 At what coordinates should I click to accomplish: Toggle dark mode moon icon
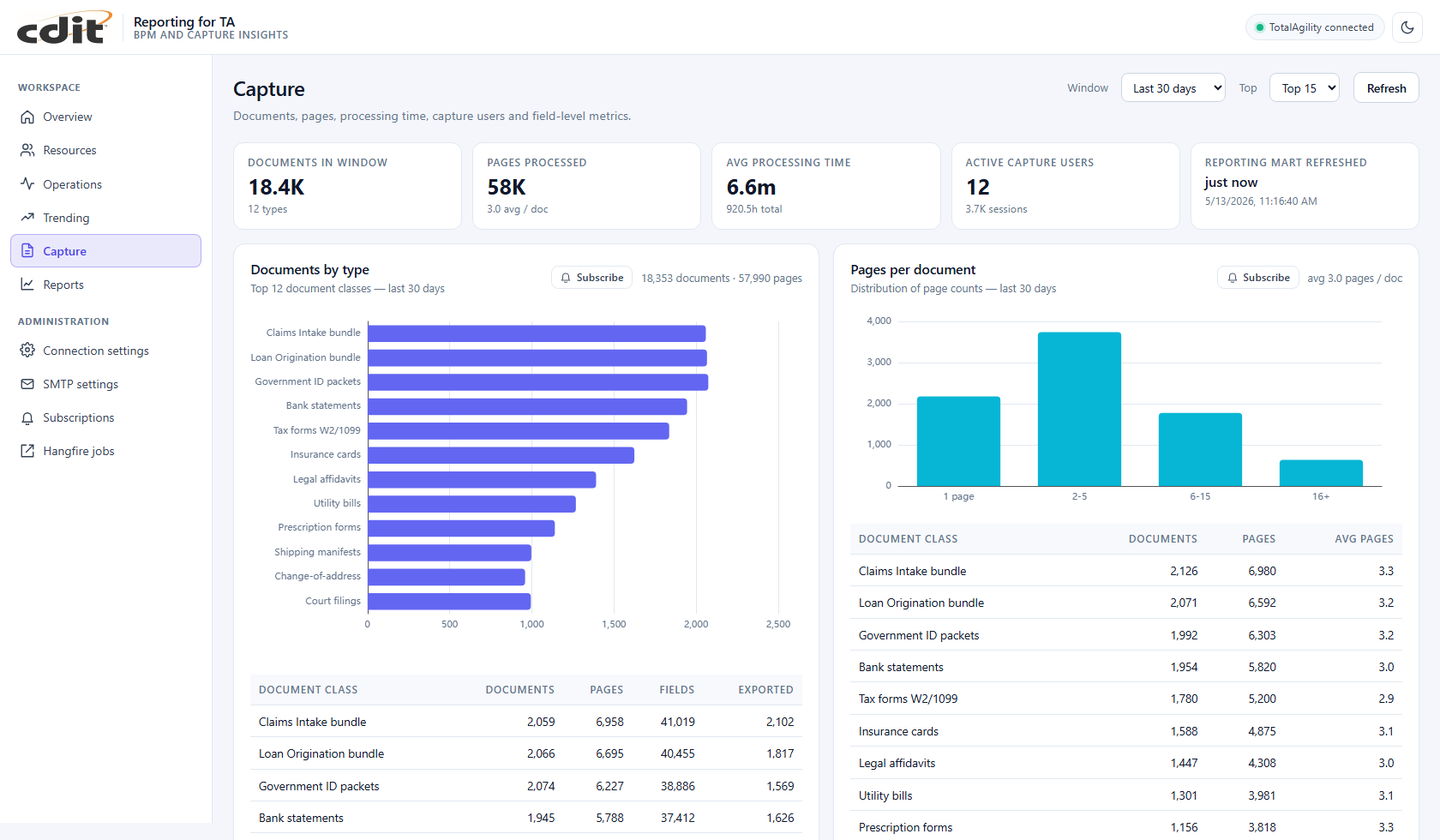[1407, 27]
